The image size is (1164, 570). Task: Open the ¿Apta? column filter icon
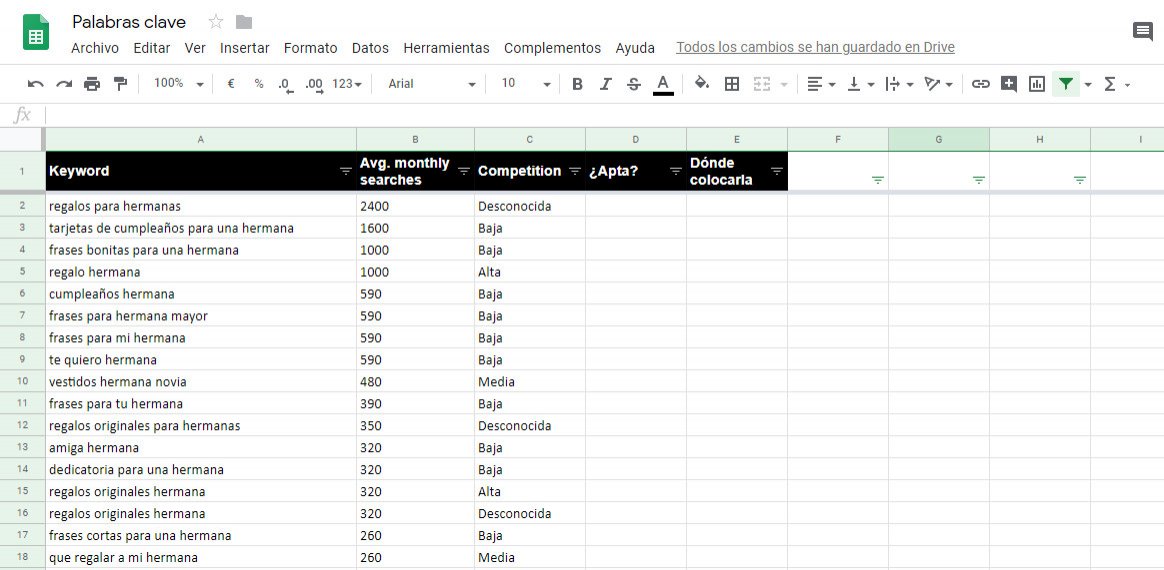pos(676,171)
